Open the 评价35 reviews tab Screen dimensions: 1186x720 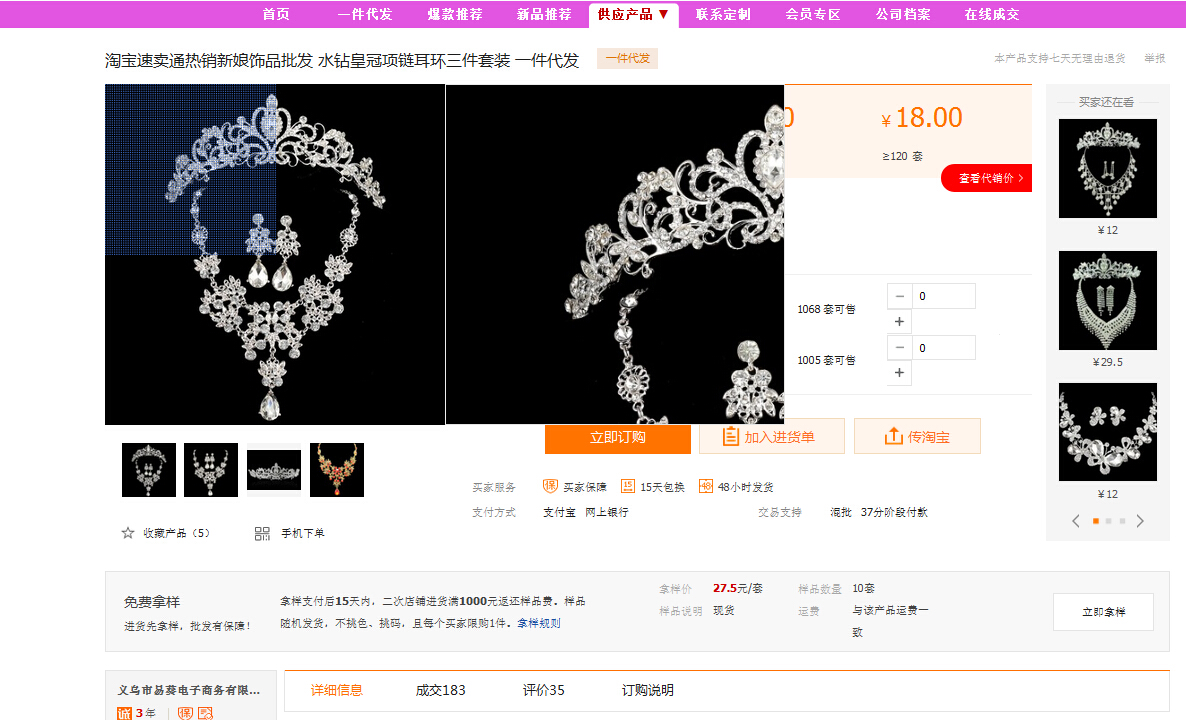(543, 690)
